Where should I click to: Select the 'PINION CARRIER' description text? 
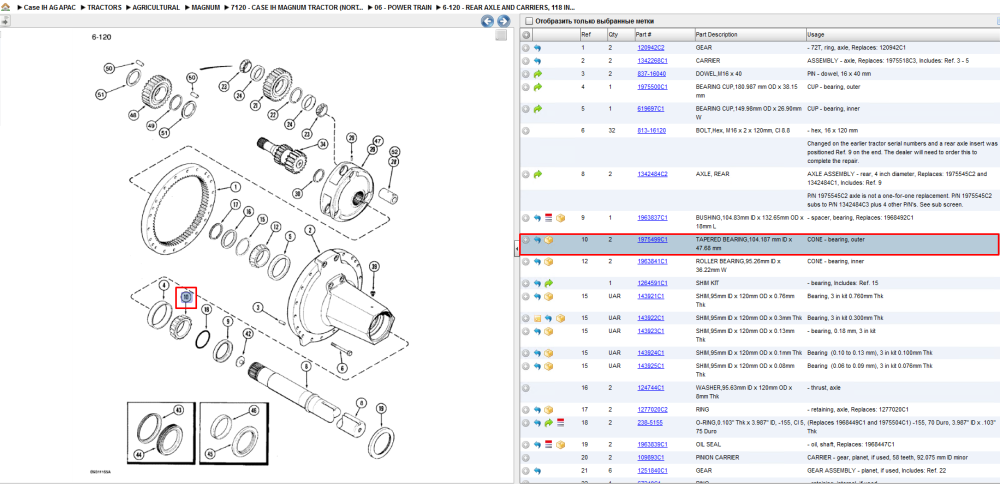pyautogui.click(x=716, y=458)
